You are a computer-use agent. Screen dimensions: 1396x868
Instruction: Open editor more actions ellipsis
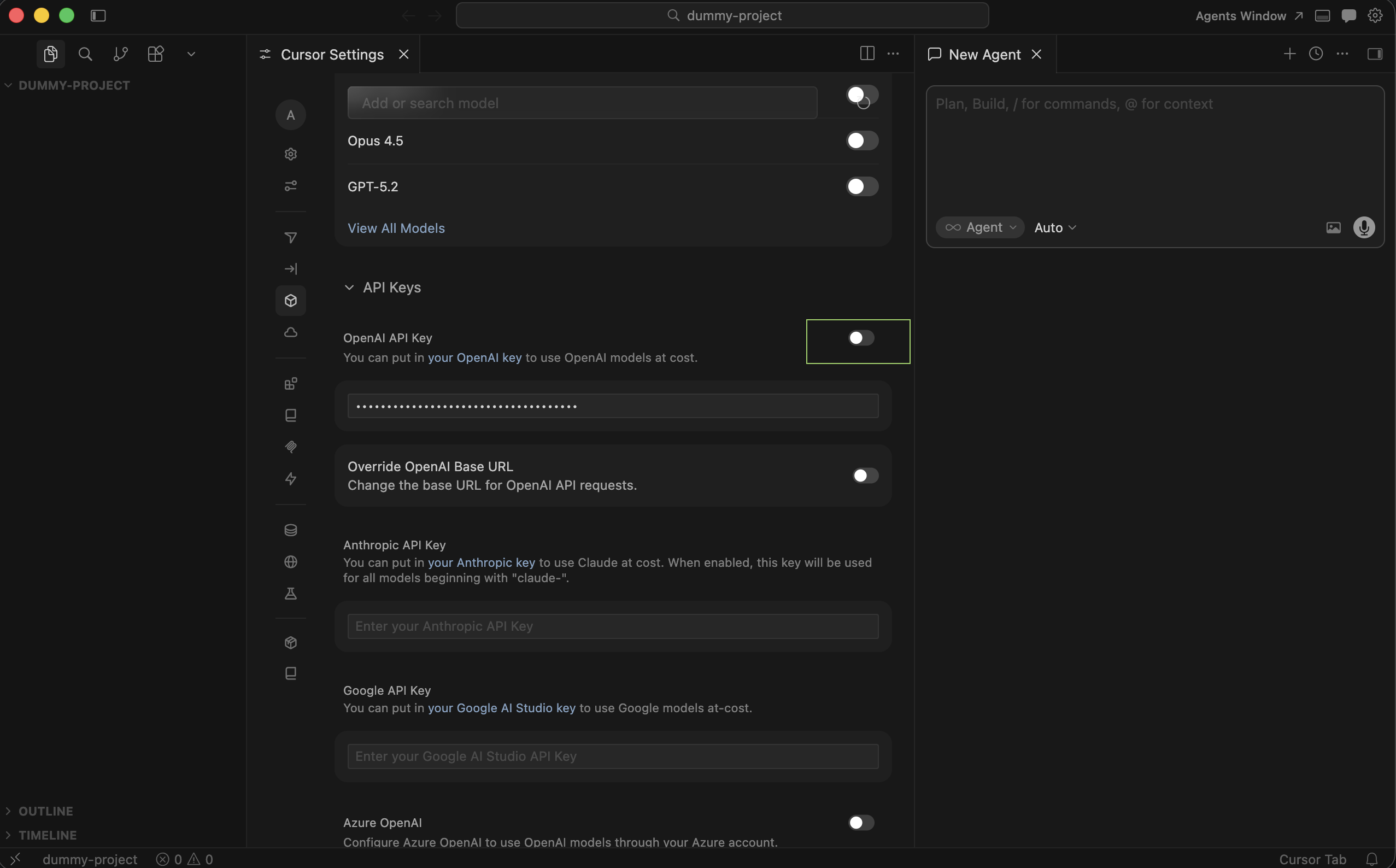pyautogui.click(x=893, y=54)
